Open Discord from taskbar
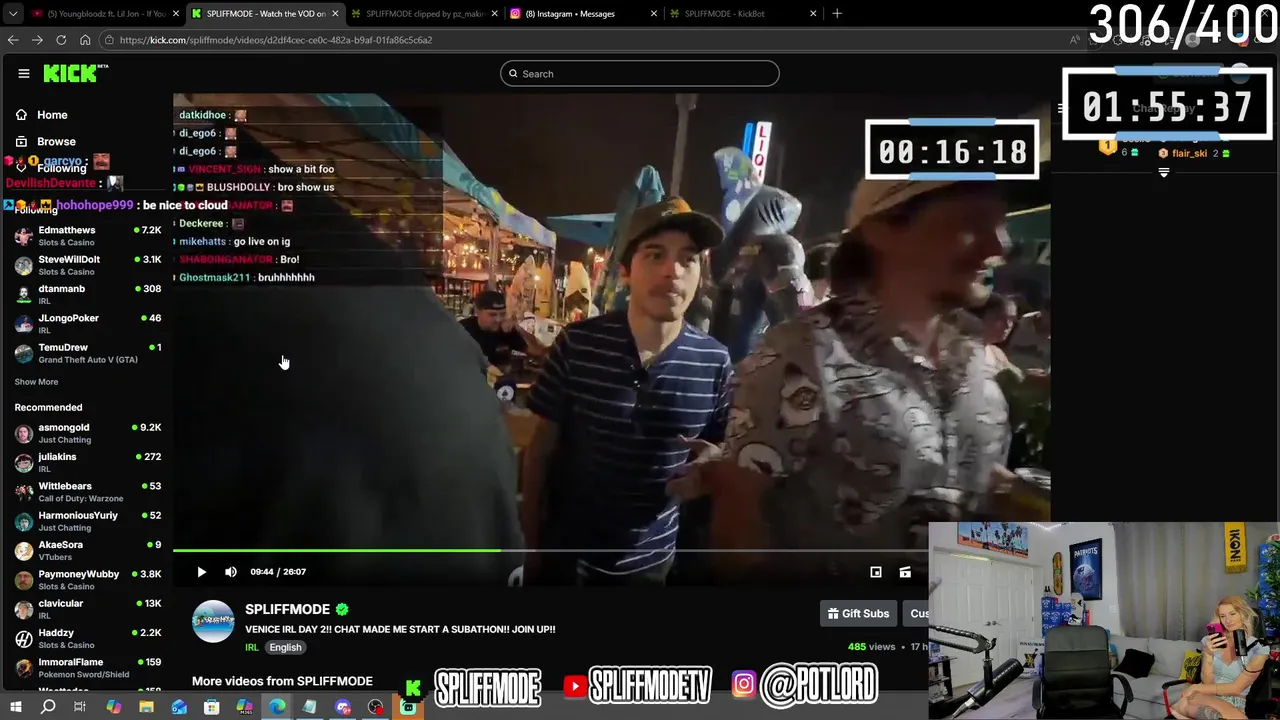The width and height of the screenshot is (1280, 720). coord(343,708)
